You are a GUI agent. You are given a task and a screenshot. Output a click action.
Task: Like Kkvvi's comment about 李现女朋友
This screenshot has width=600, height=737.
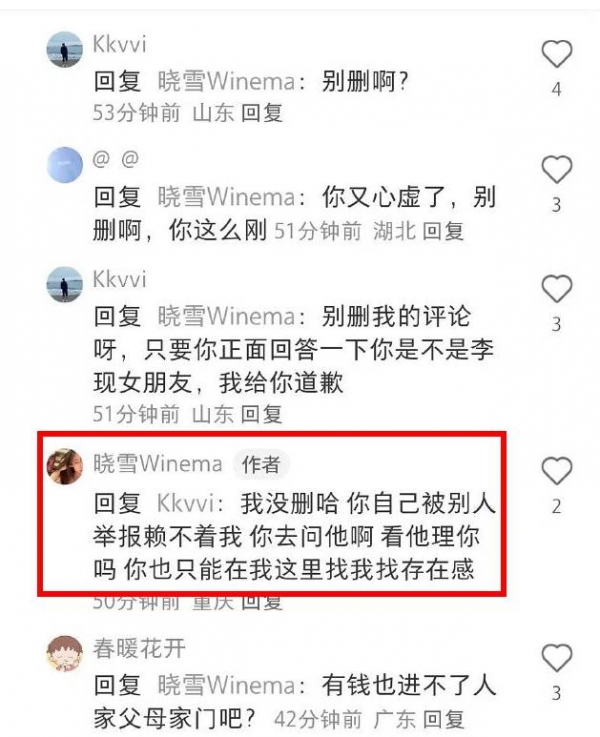pos(557,289)
